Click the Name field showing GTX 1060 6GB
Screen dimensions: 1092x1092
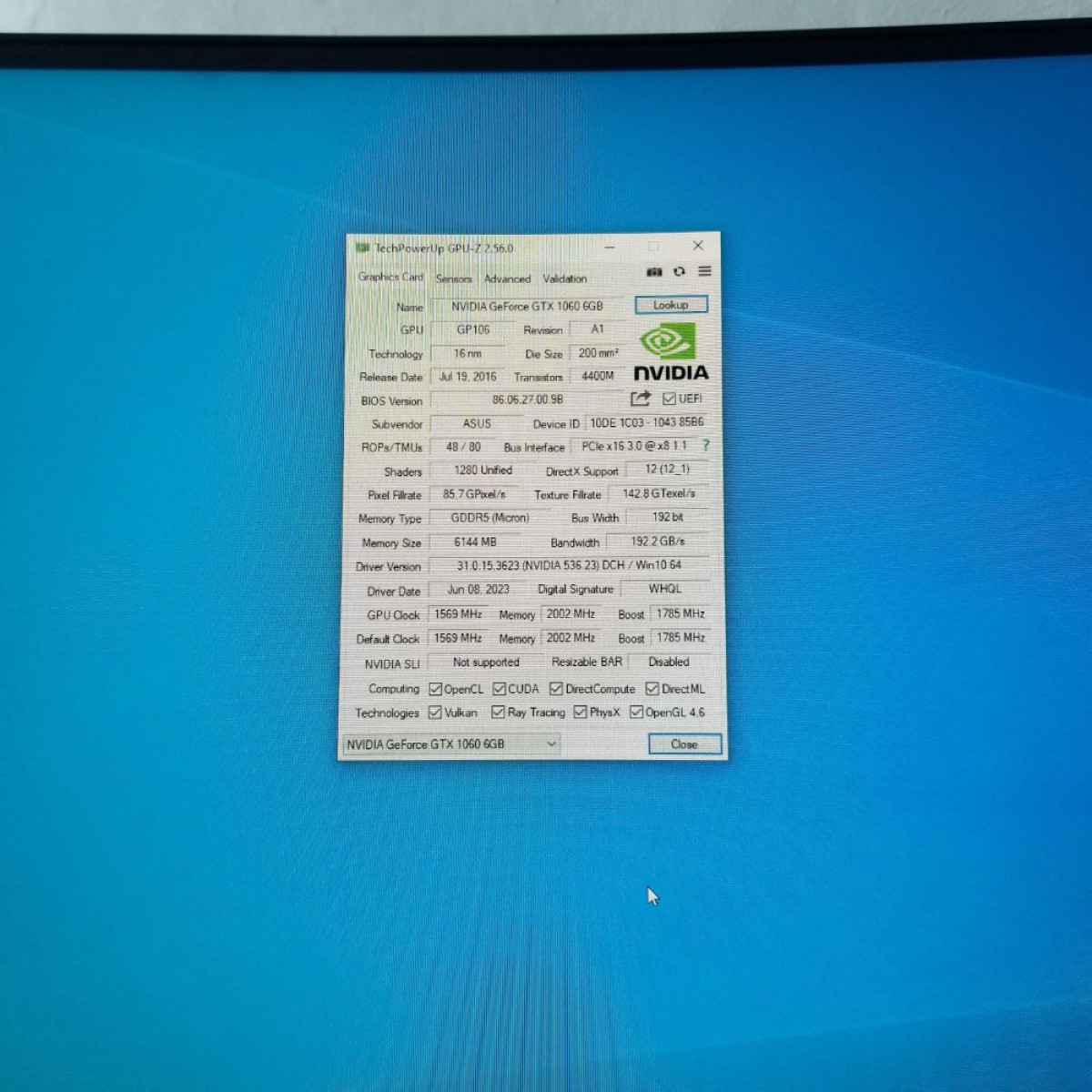(x=527, y=307)
